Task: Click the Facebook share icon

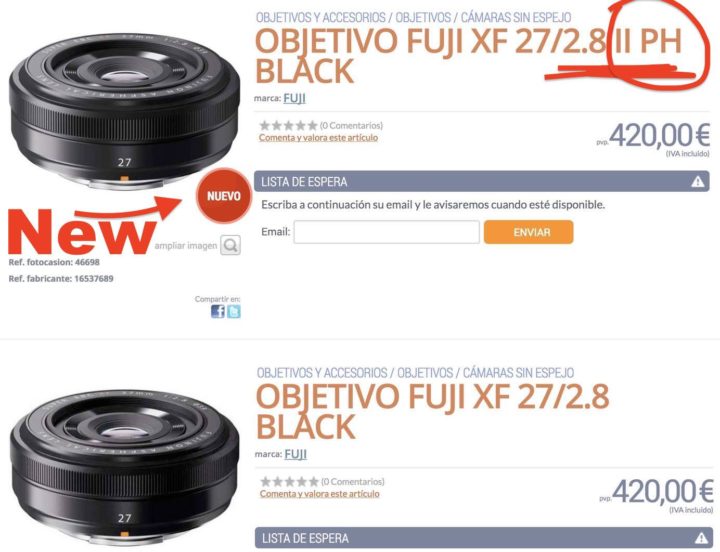Action: point(218,311)
